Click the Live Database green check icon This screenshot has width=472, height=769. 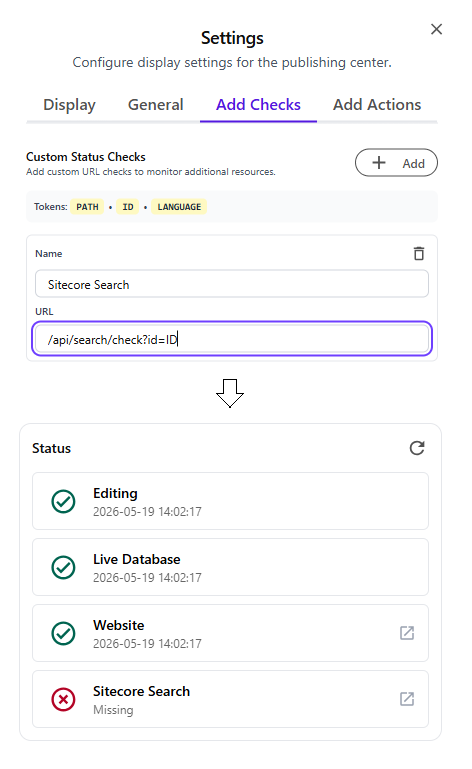click(x=63, y=567)
